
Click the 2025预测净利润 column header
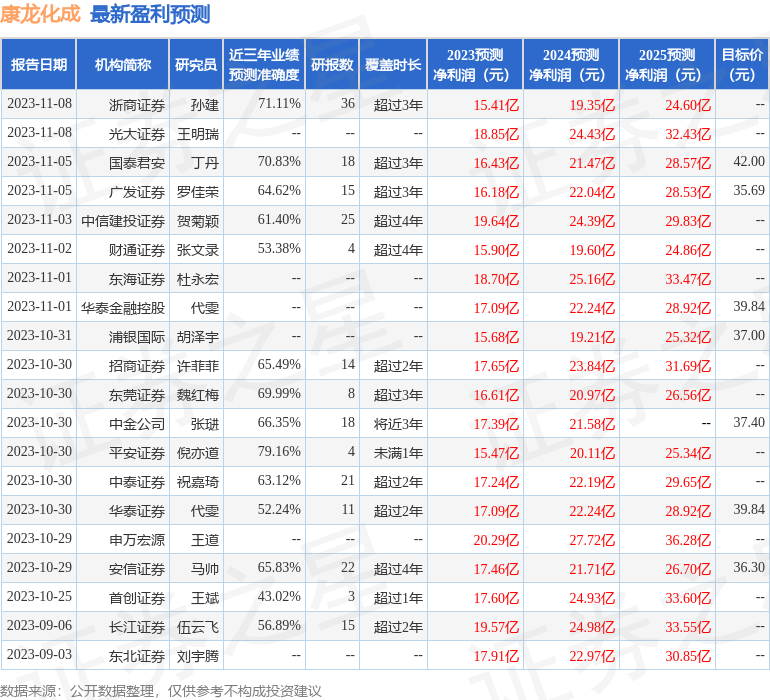tap(667, 64)
